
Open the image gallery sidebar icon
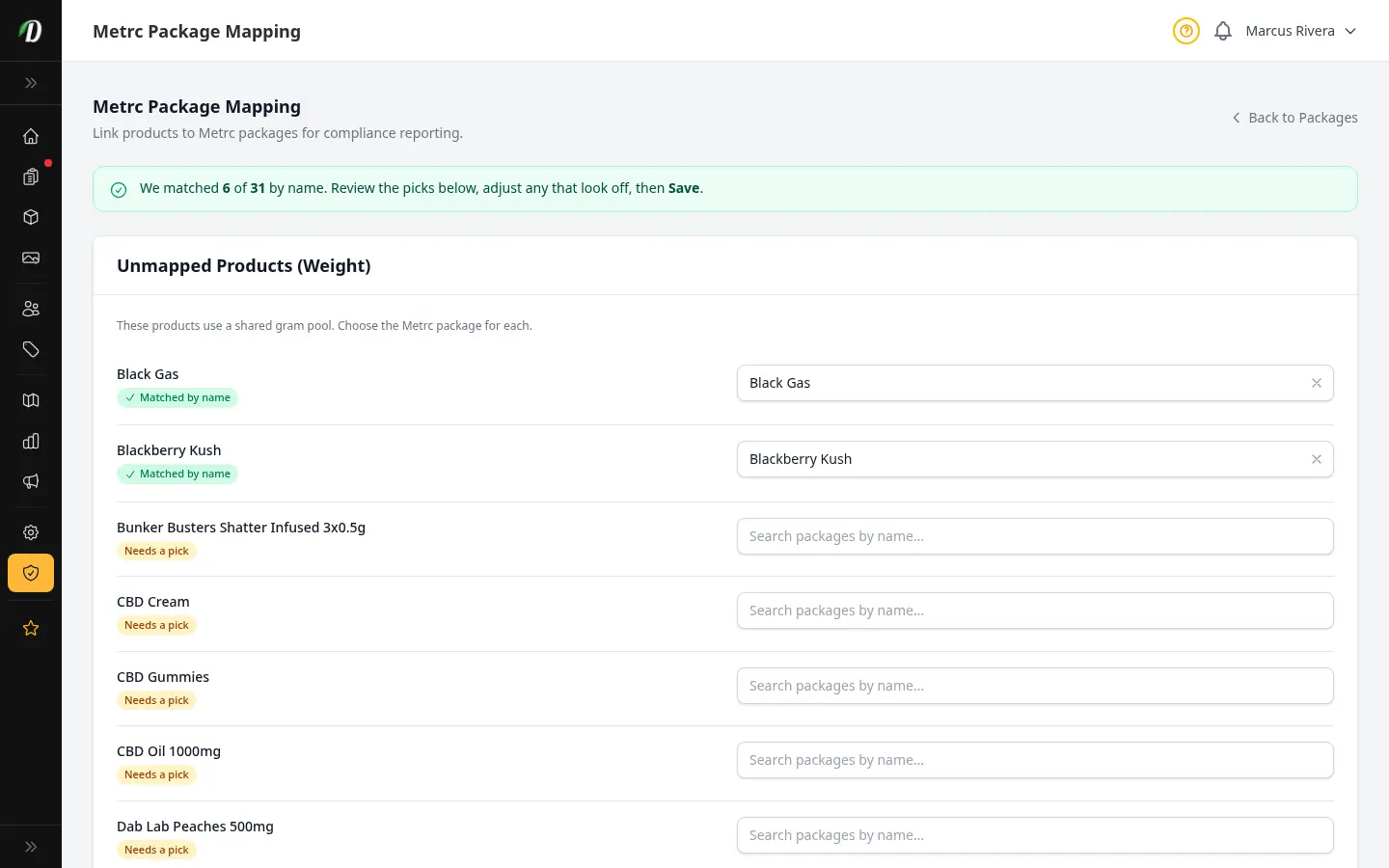31,258
